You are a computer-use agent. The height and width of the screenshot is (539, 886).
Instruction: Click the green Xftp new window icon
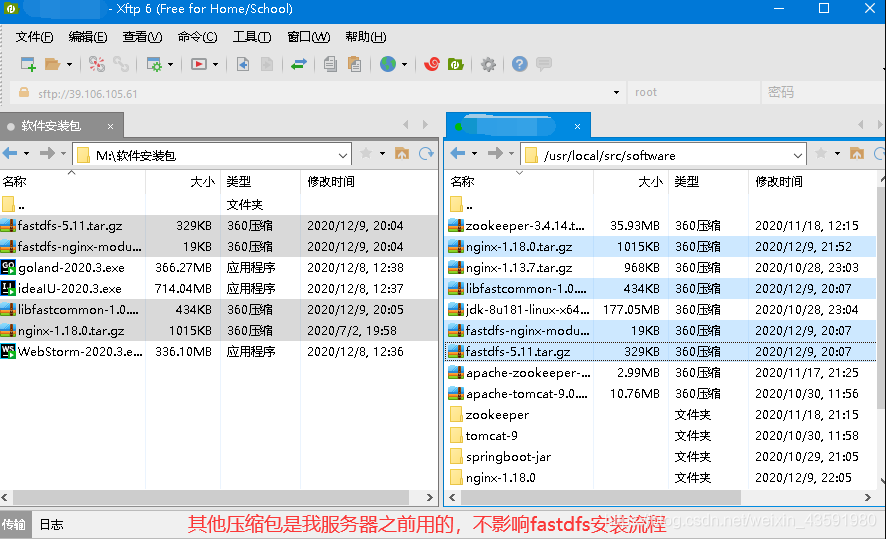pos(455,64)
